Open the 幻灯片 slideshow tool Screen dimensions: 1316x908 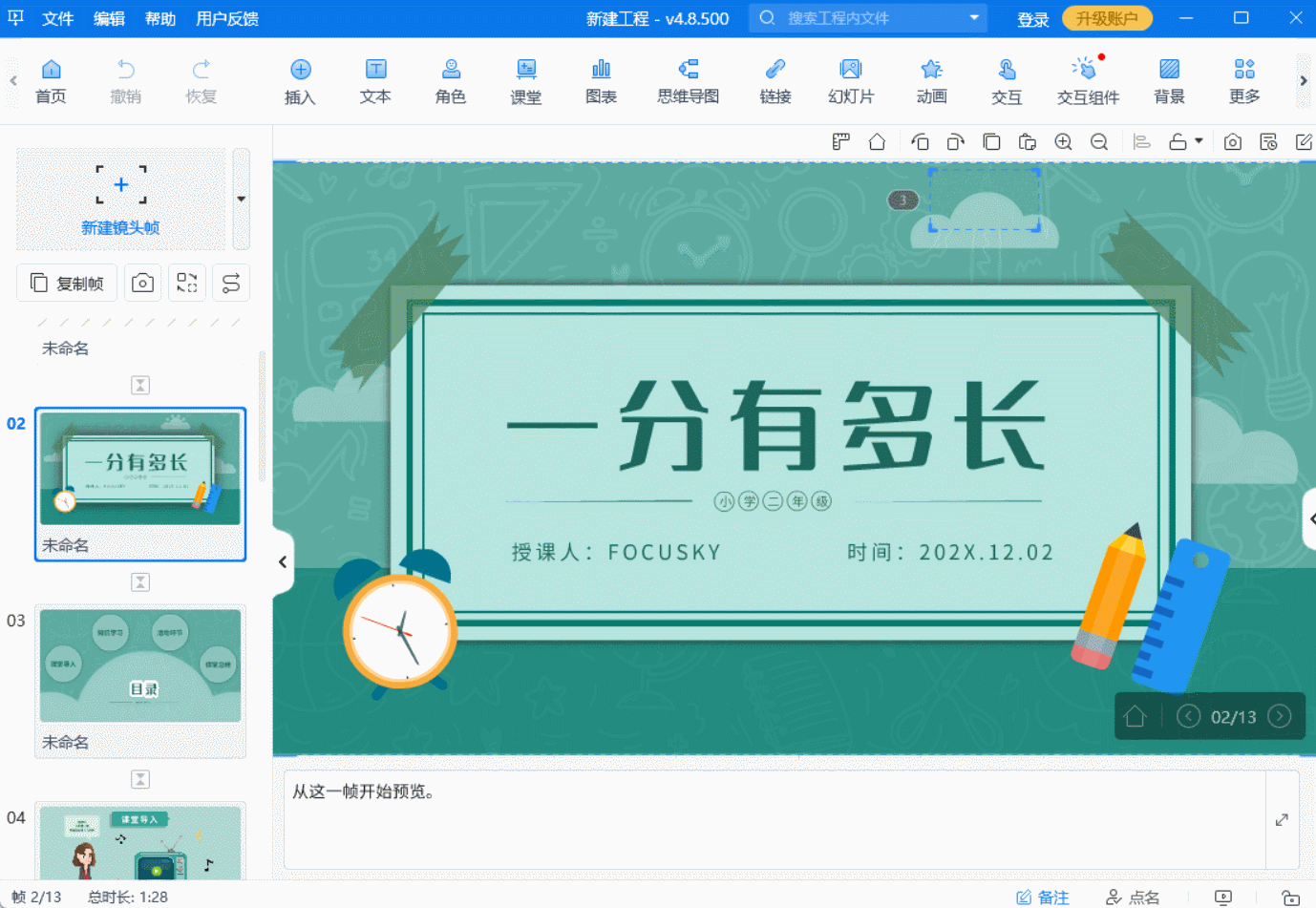(851, 81)
